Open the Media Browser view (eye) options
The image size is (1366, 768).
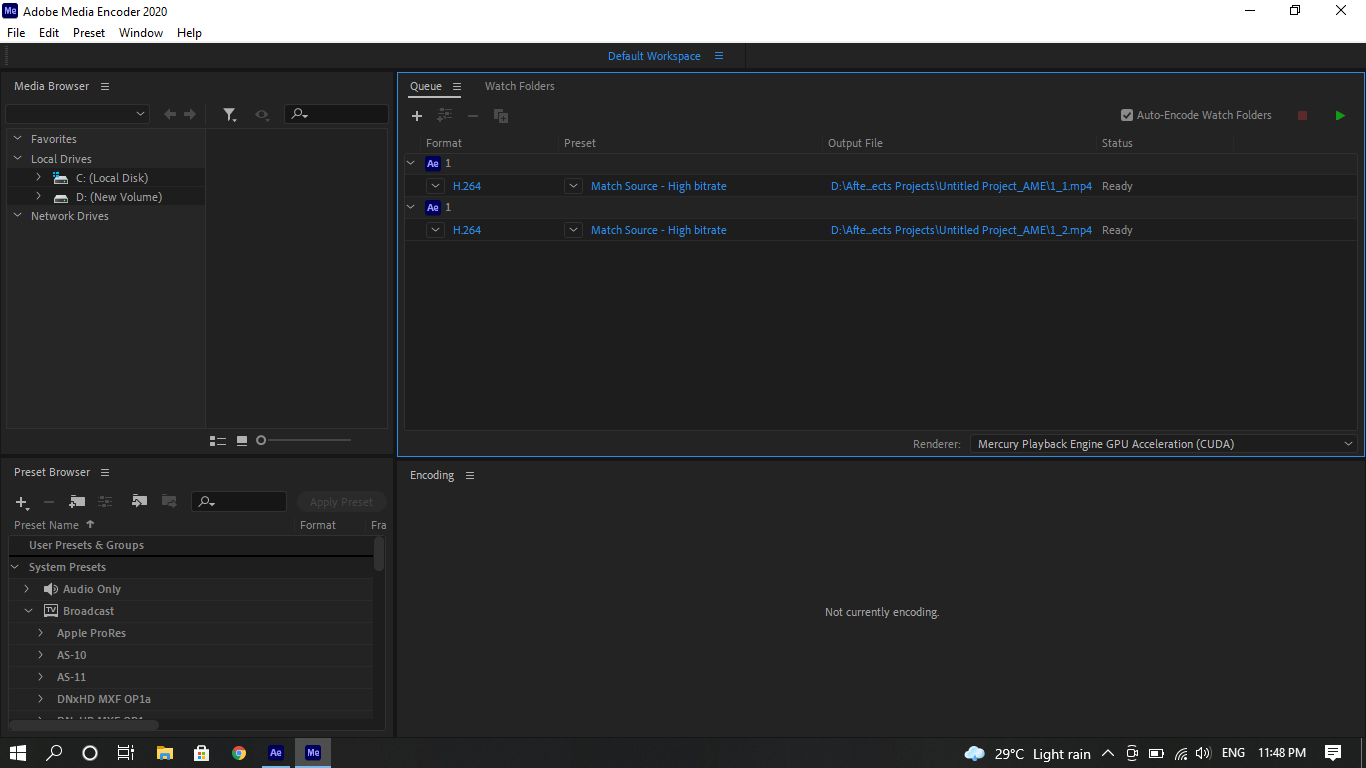(x=262, y=115)
